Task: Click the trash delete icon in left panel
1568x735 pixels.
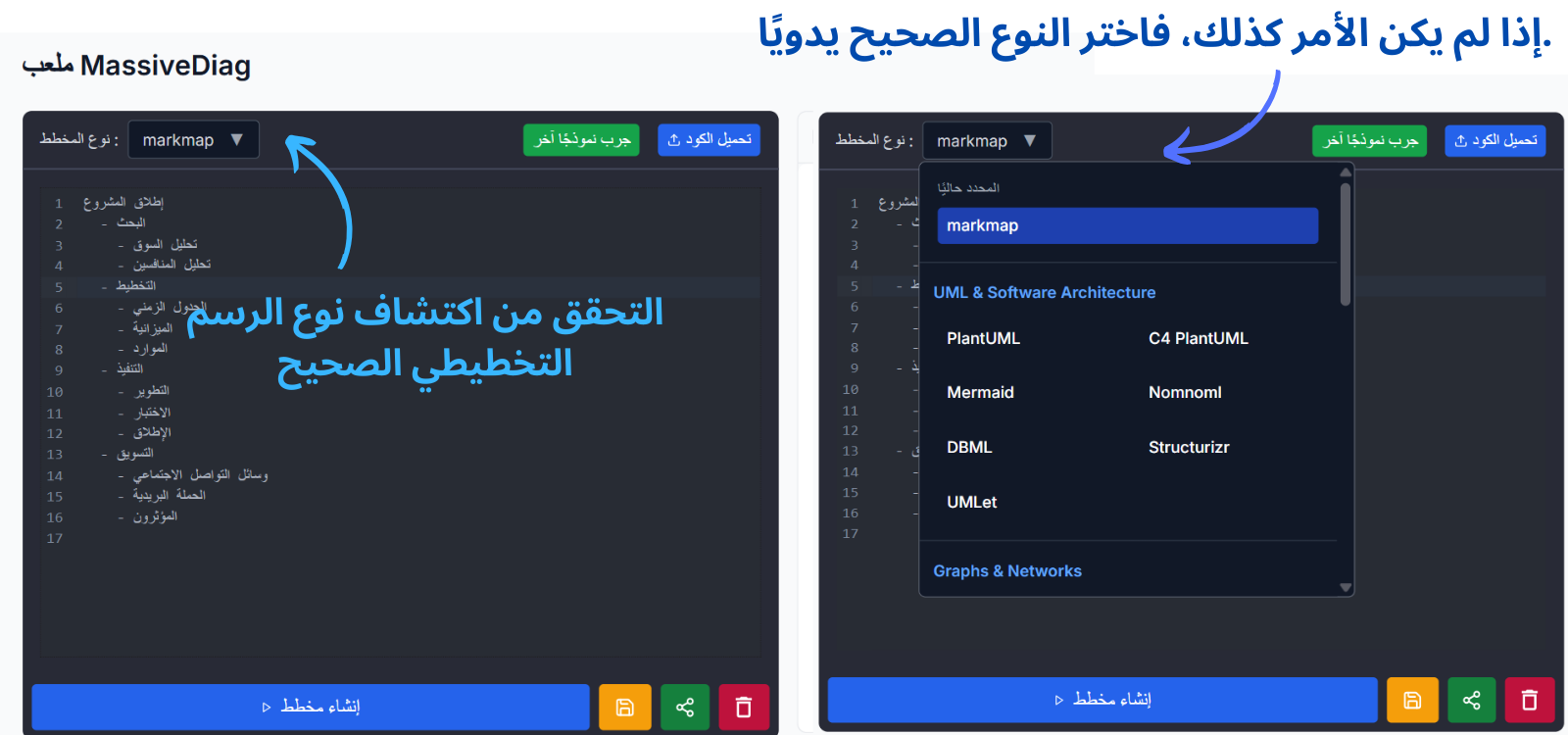Action: tap(744, 707)
